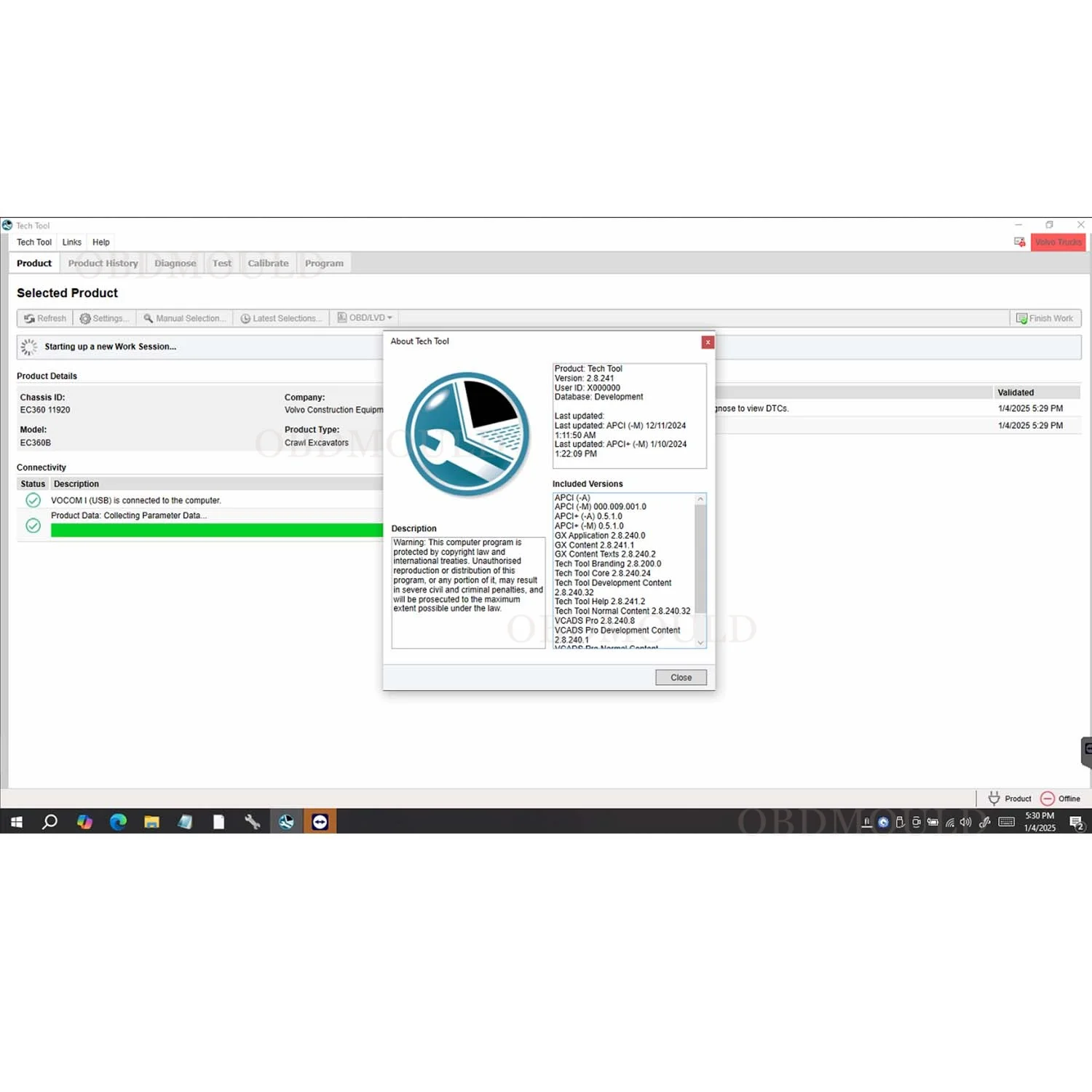Click the 'VOCOM I (USB) is connected' row text
The height and width of the screenshot is (1092, 1092).
(x=136, y=501)
